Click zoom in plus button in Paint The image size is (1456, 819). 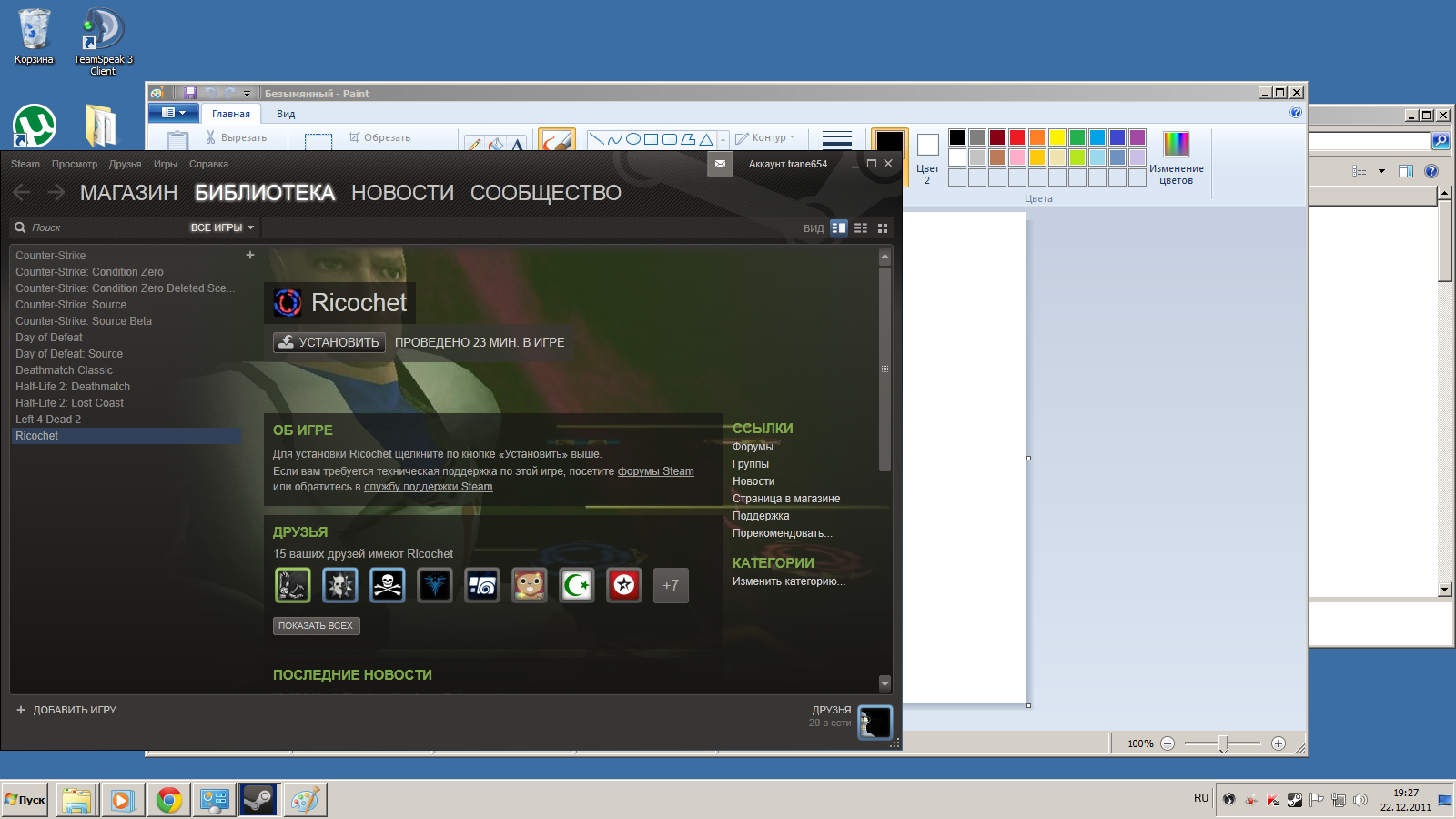[1279, 743]
